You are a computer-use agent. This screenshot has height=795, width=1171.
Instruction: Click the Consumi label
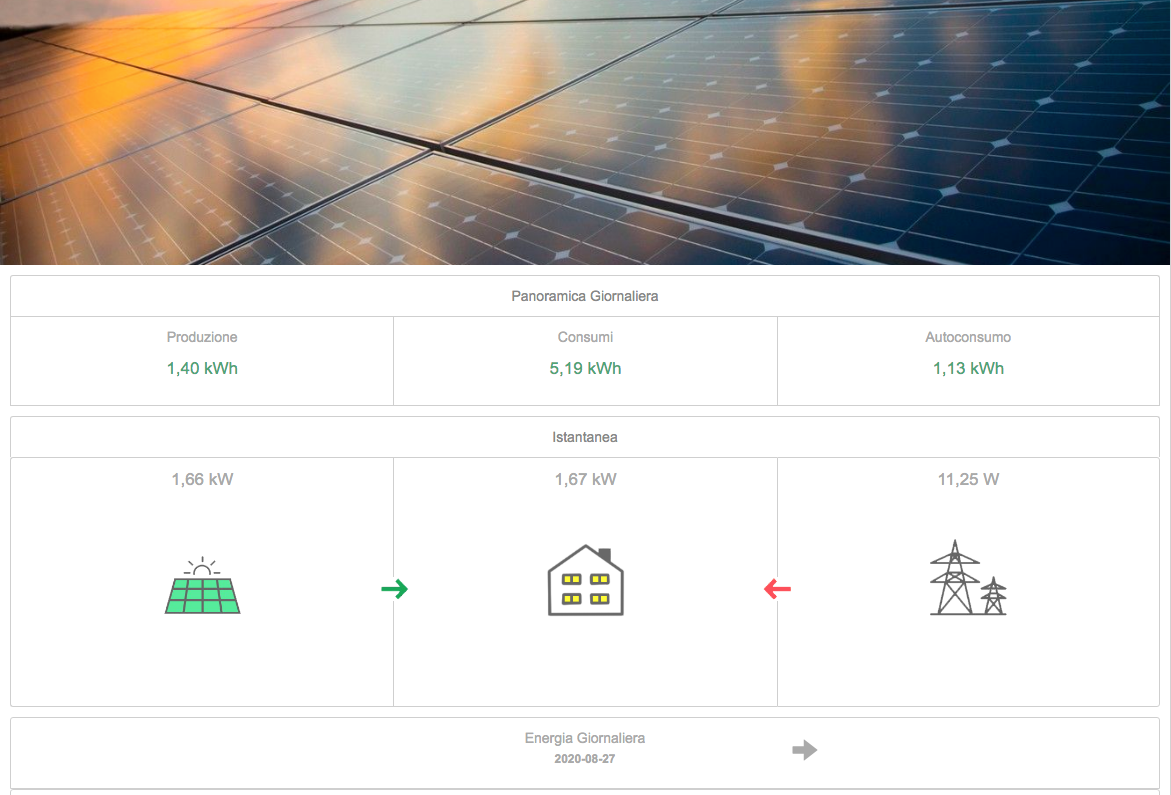pos(586,337)
